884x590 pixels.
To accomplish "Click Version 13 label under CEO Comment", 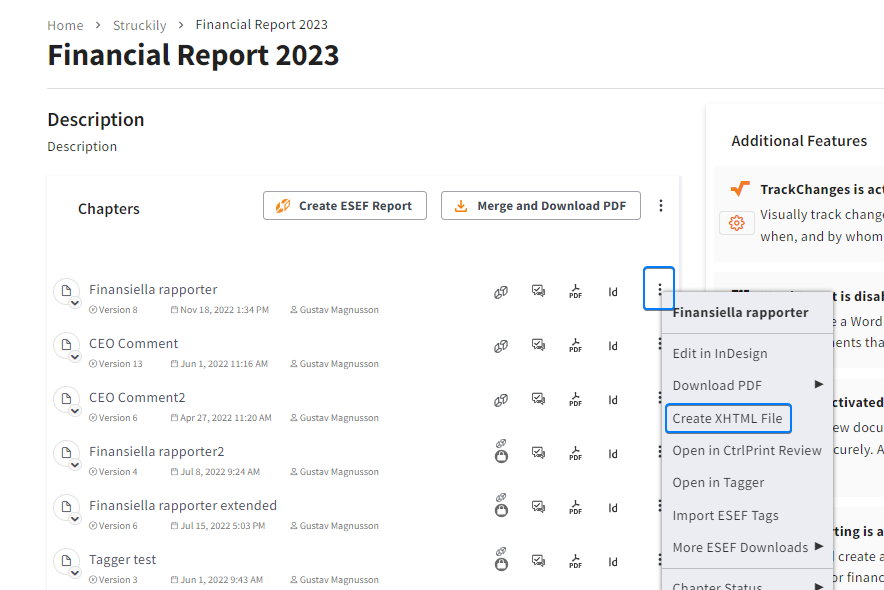I will pos(116,364).
